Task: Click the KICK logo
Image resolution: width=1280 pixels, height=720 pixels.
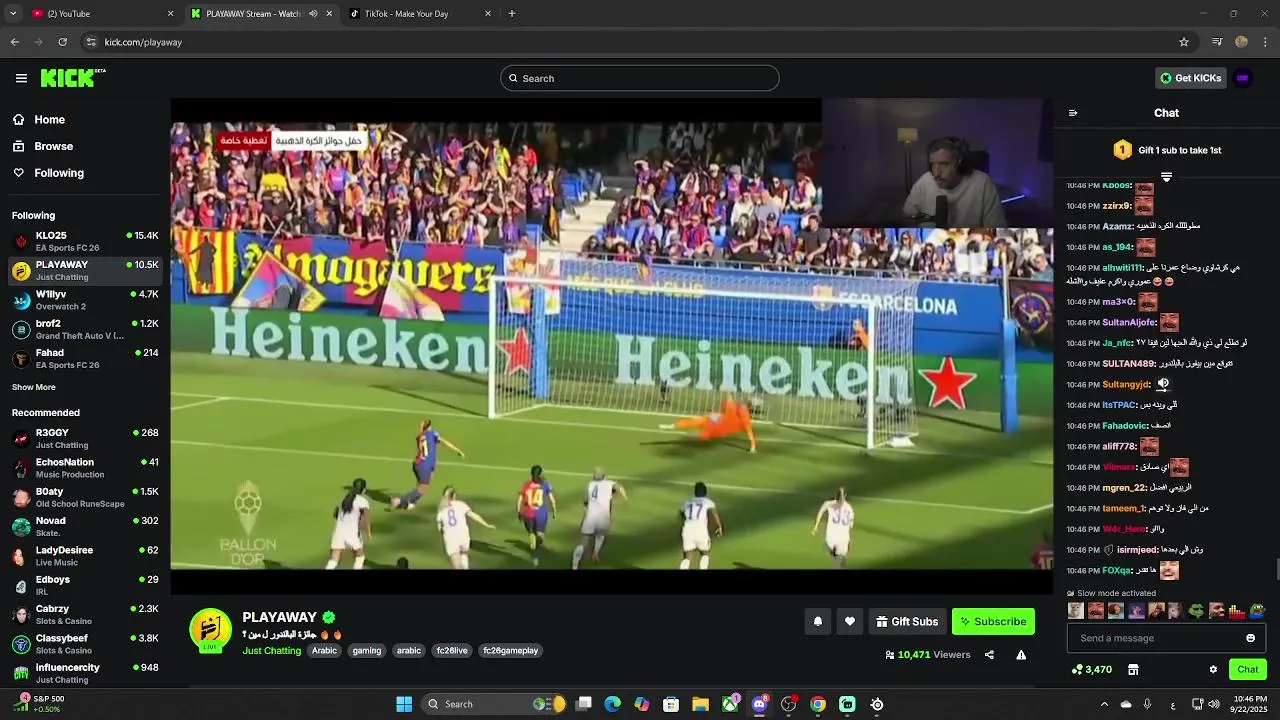Action: point(72,78)
